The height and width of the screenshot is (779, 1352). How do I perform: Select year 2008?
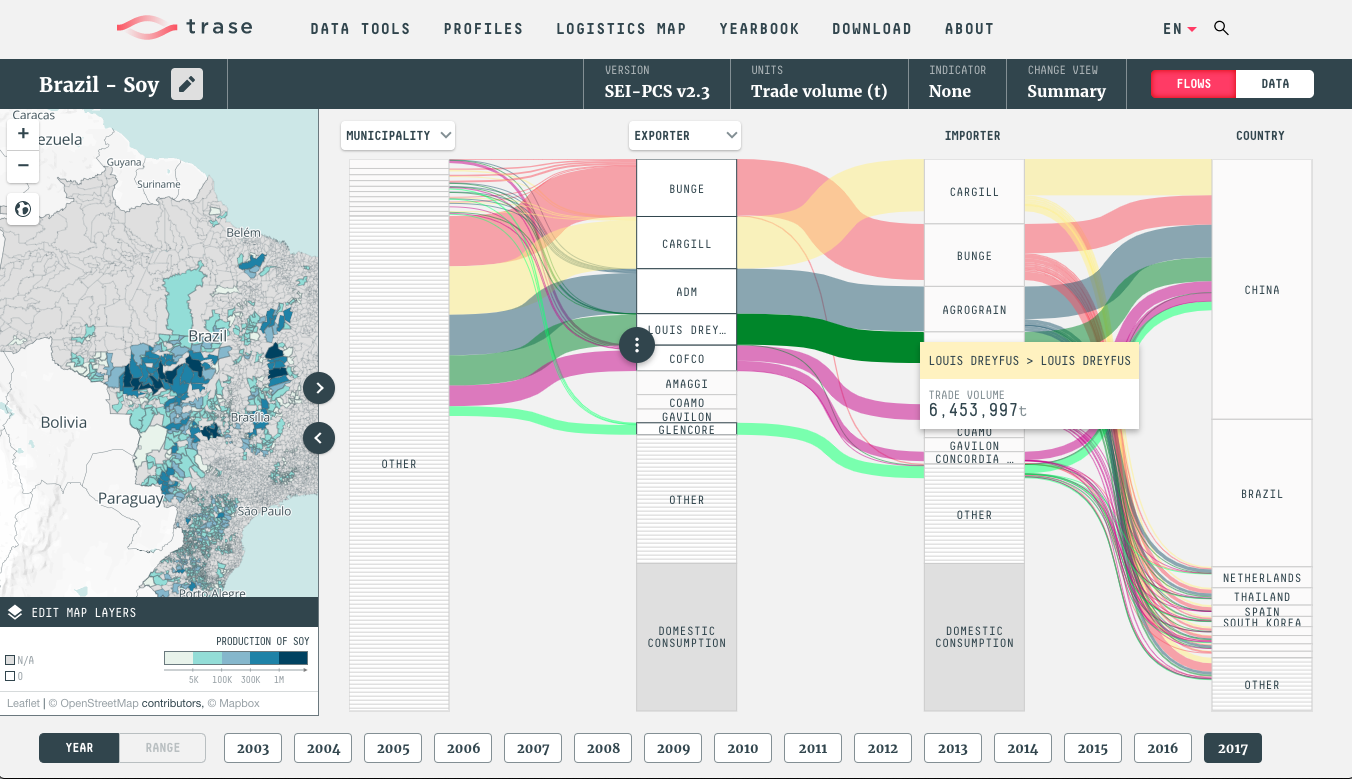[x=603, y=748]
